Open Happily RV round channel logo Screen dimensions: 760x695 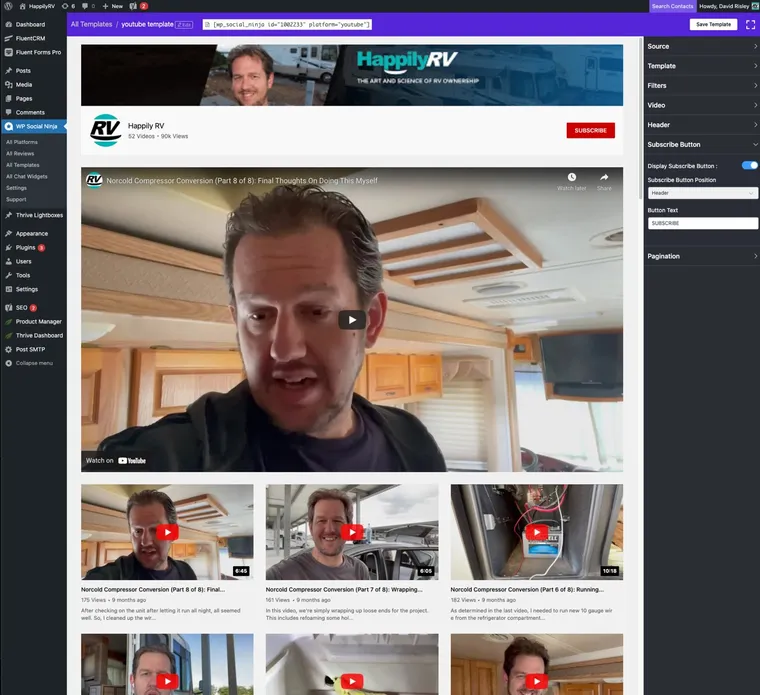(105, 130)
